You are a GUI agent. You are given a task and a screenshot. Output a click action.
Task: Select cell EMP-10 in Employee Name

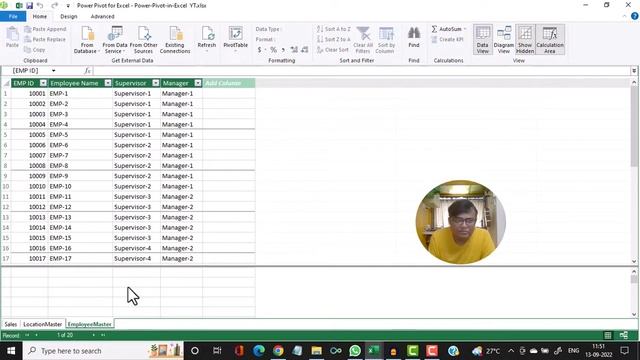pyautogui.click(x=80, y=186)
